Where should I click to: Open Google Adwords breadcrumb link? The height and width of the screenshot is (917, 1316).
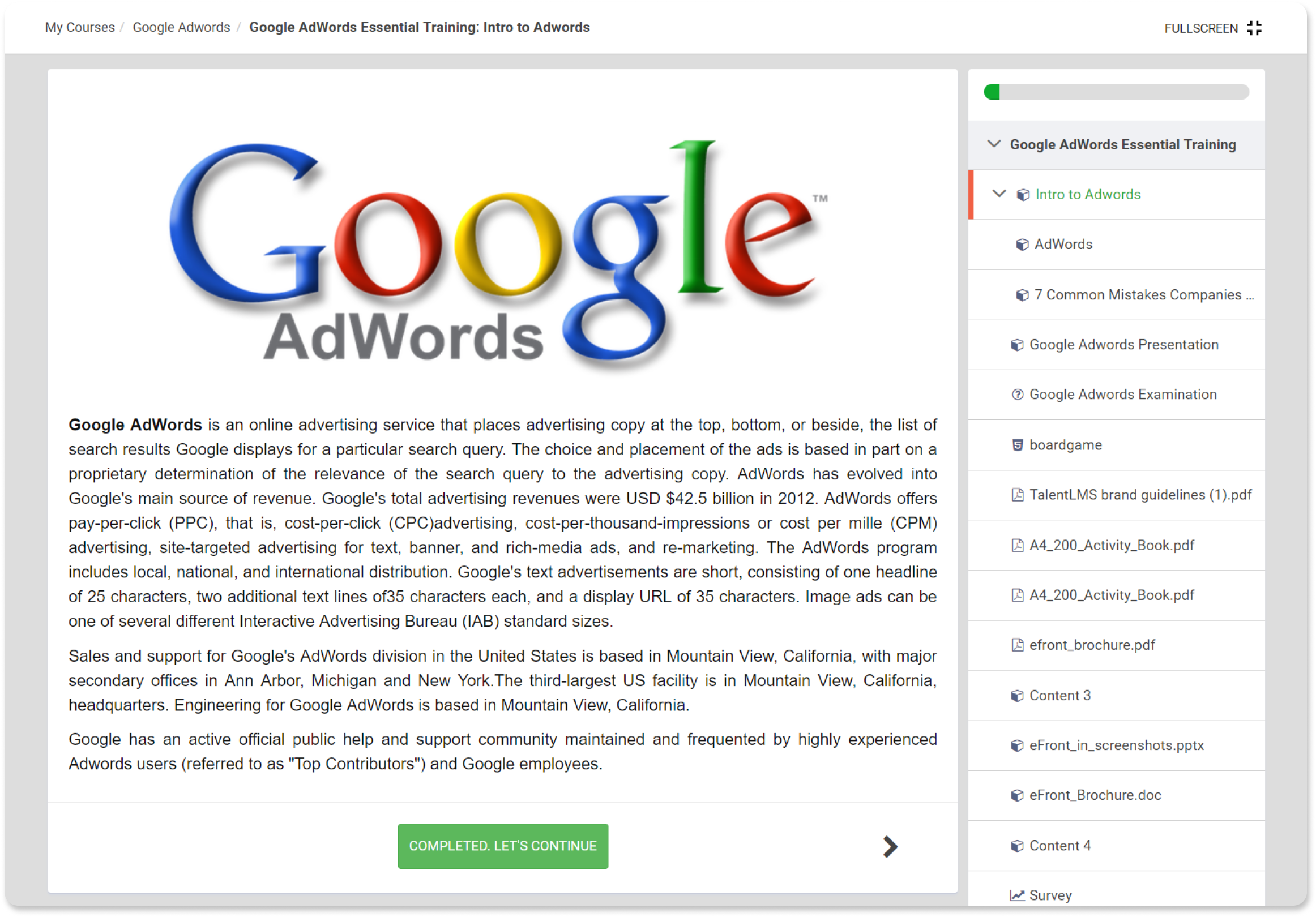point(181,28)
